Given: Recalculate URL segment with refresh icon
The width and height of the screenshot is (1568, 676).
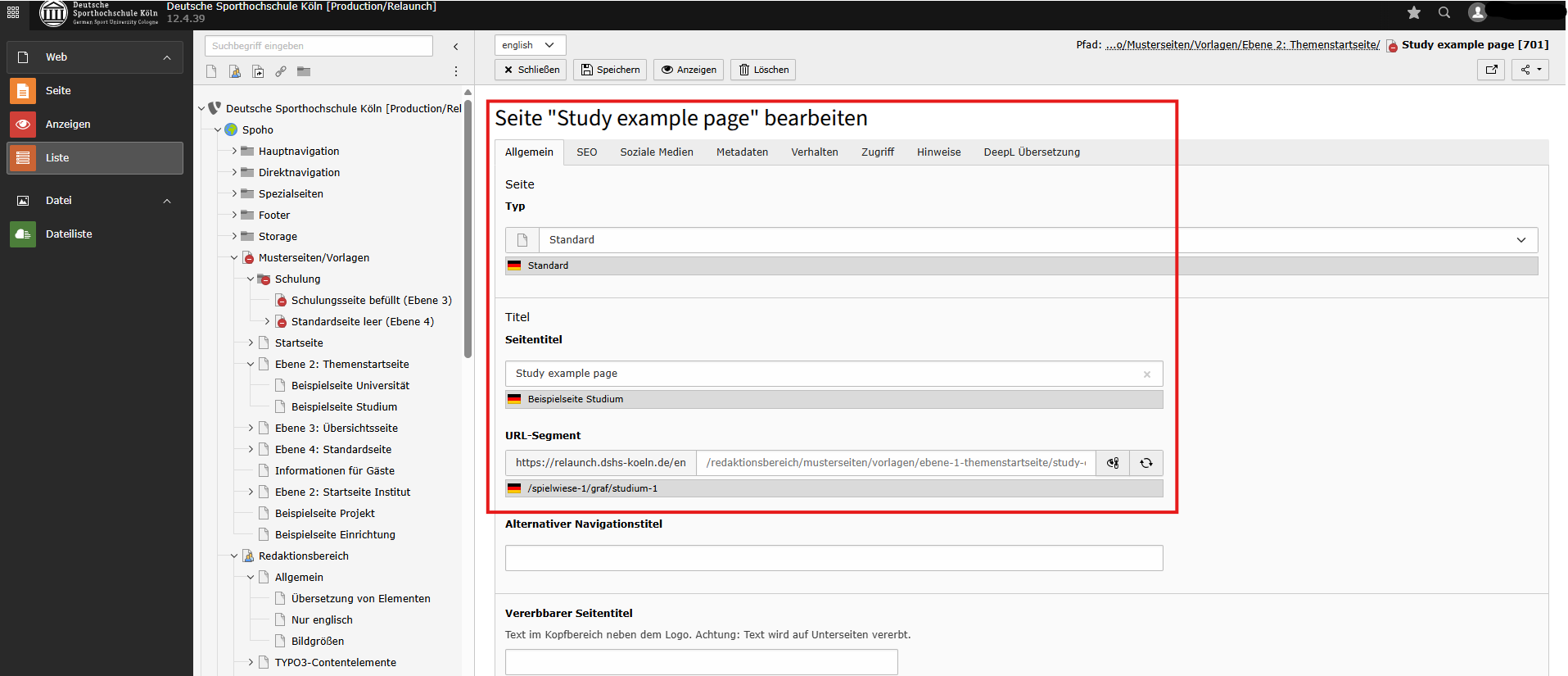Looking at the screenshot, I should (x=1146, y=463).
